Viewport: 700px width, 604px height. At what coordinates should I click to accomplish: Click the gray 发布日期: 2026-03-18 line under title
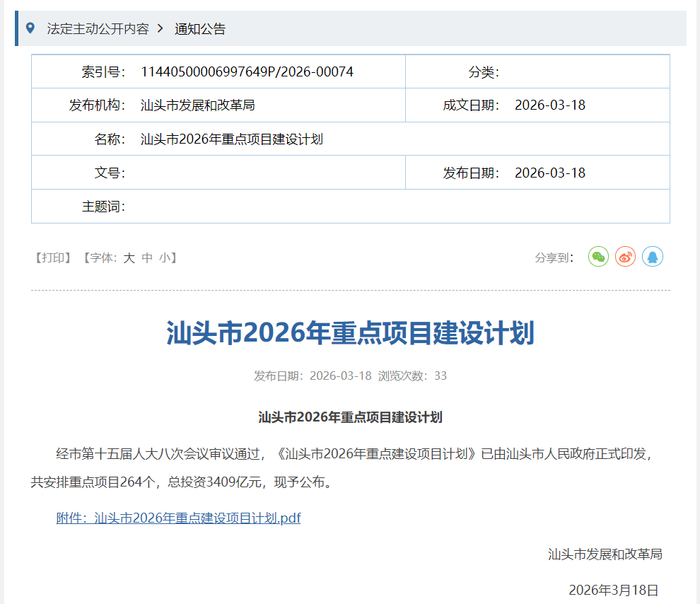coord(312,376)
